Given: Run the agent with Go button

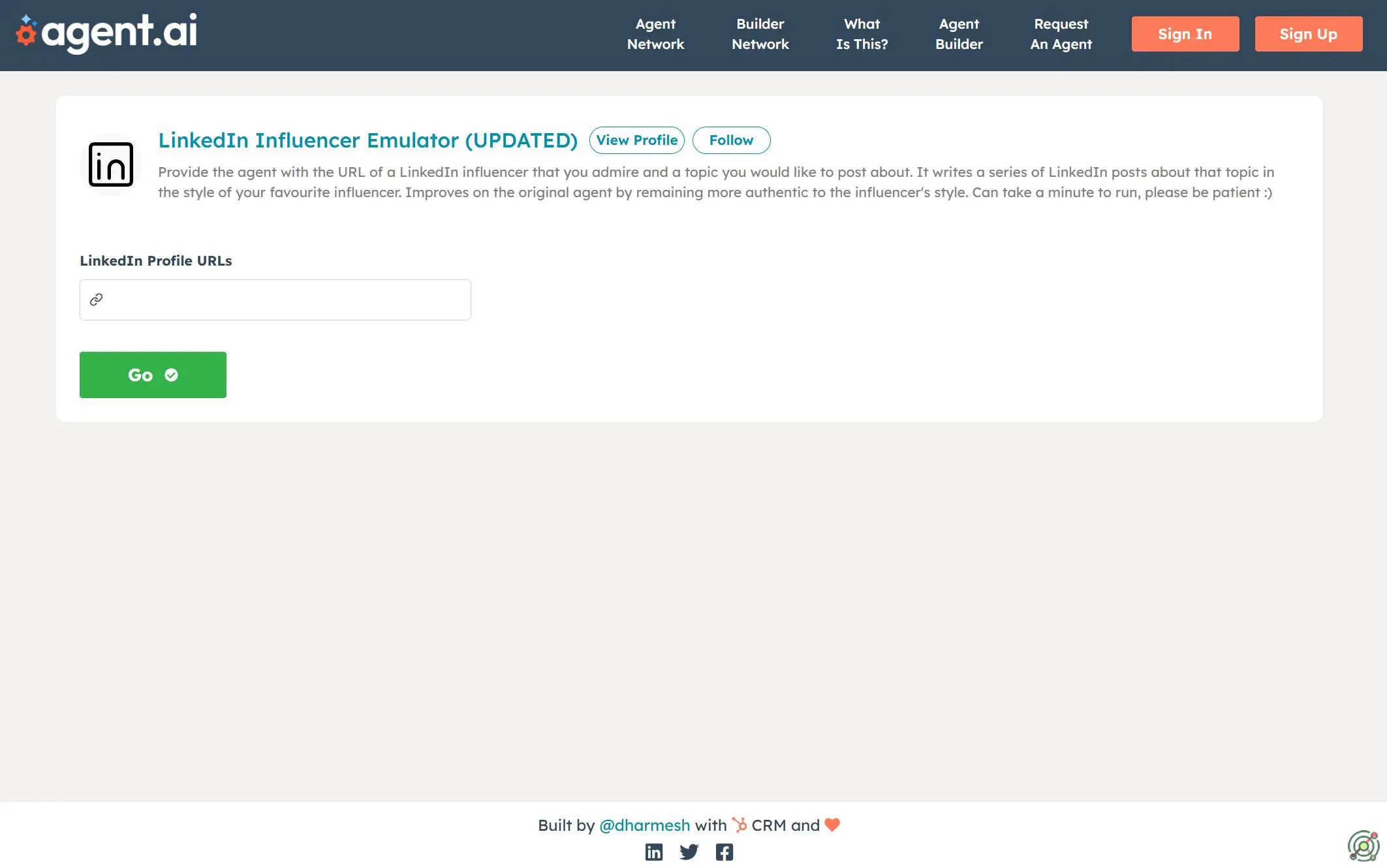Looking at the screenshot, I should point(153,375).
